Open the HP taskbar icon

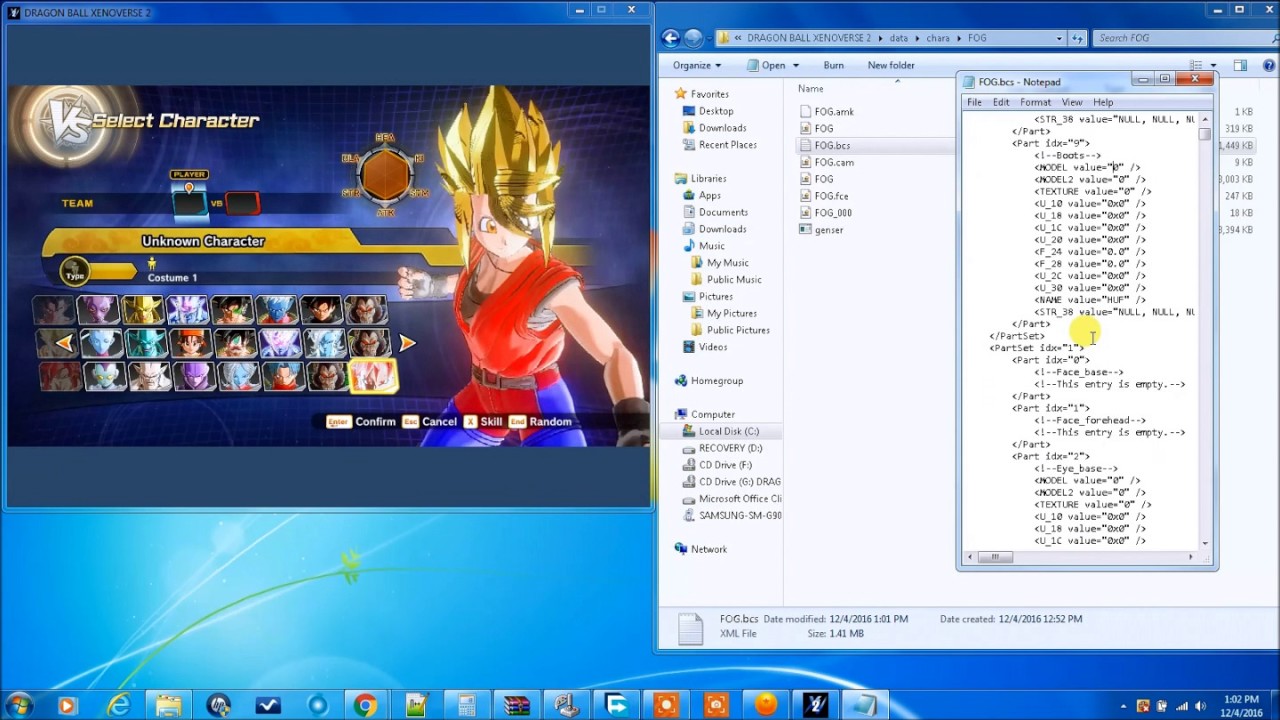218,705
